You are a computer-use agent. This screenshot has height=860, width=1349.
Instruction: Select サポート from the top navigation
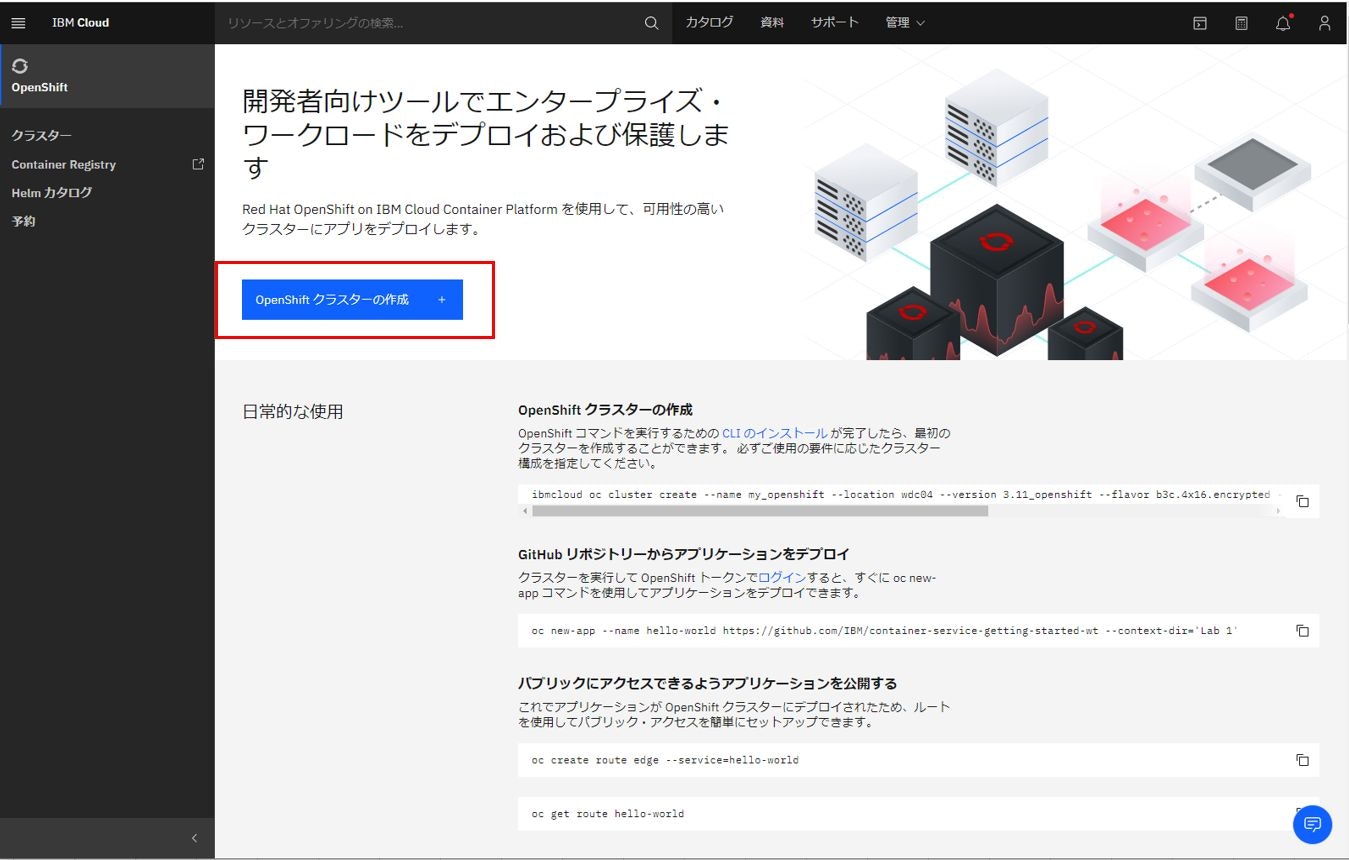point(835,22)
